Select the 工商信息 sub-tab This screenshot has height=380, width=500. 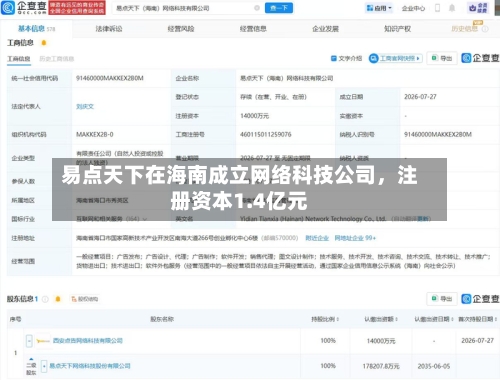[19, 59]
